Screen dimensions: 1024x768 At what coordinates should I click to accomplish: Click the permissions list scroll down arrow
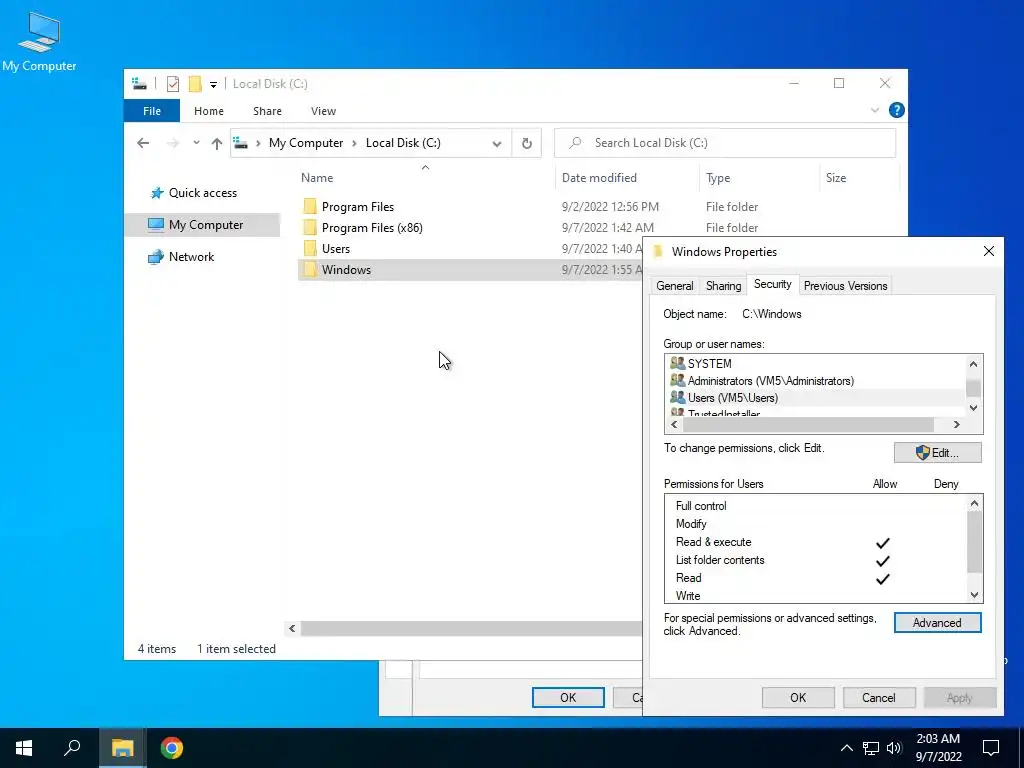974,595
